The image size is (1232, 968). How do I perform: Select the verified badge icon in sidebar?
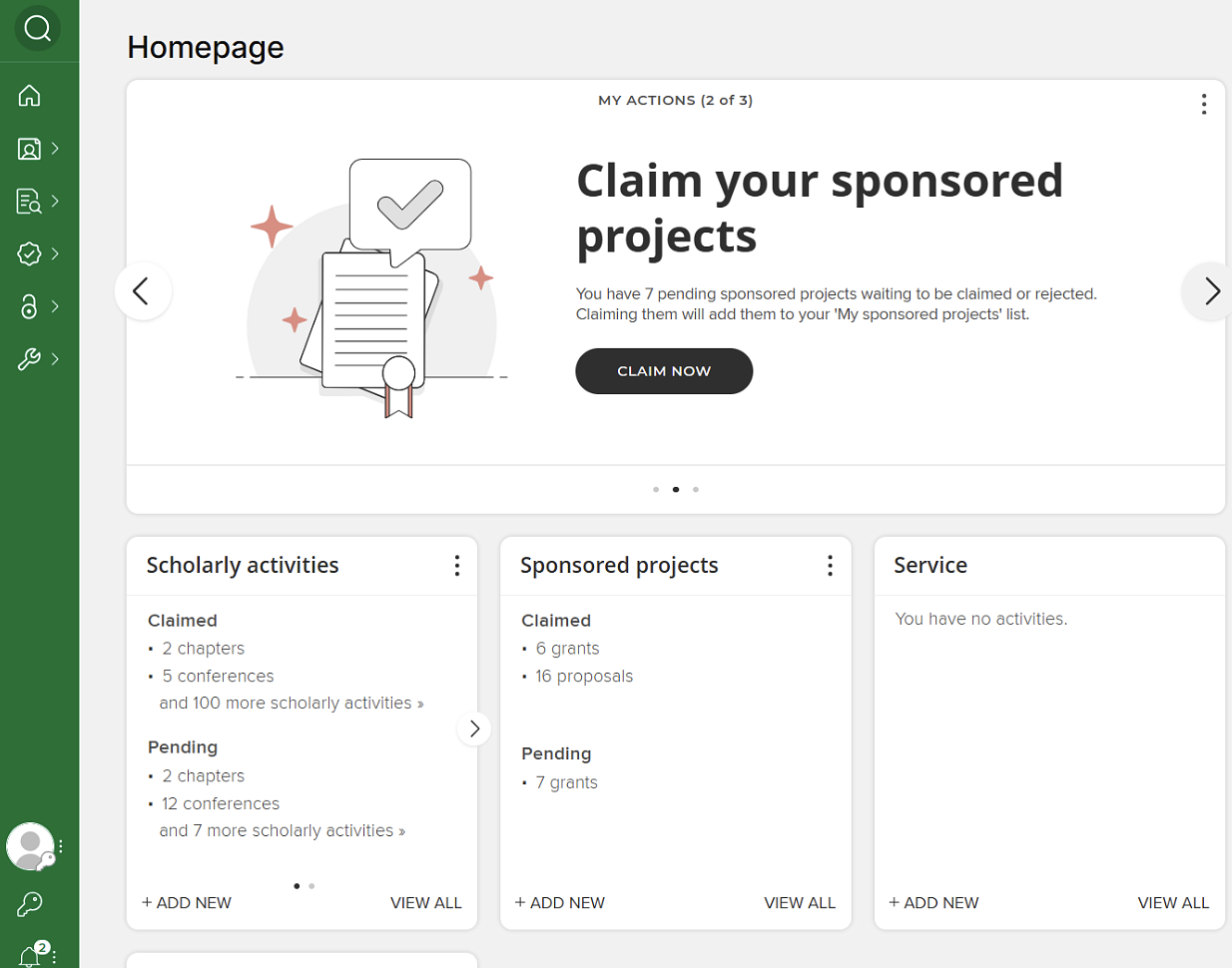click(30, 253)
